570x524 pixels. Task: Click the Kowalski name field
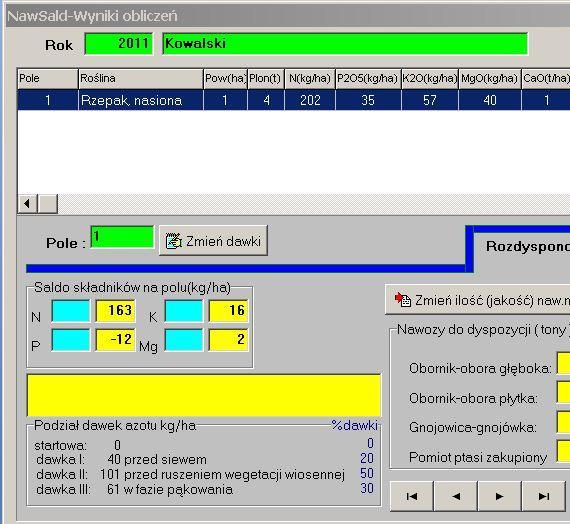pyautogui.click(x=345, y=44)
